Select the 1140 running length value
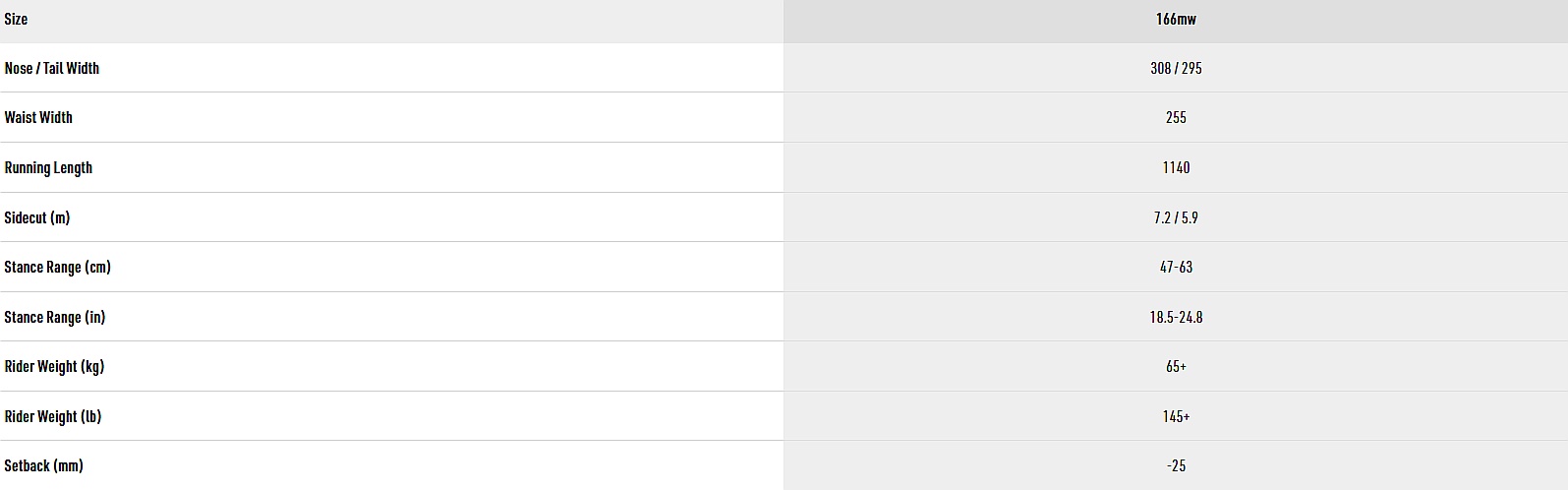The height and width of the screenshot is (490, 1568). click(1176, 167)
